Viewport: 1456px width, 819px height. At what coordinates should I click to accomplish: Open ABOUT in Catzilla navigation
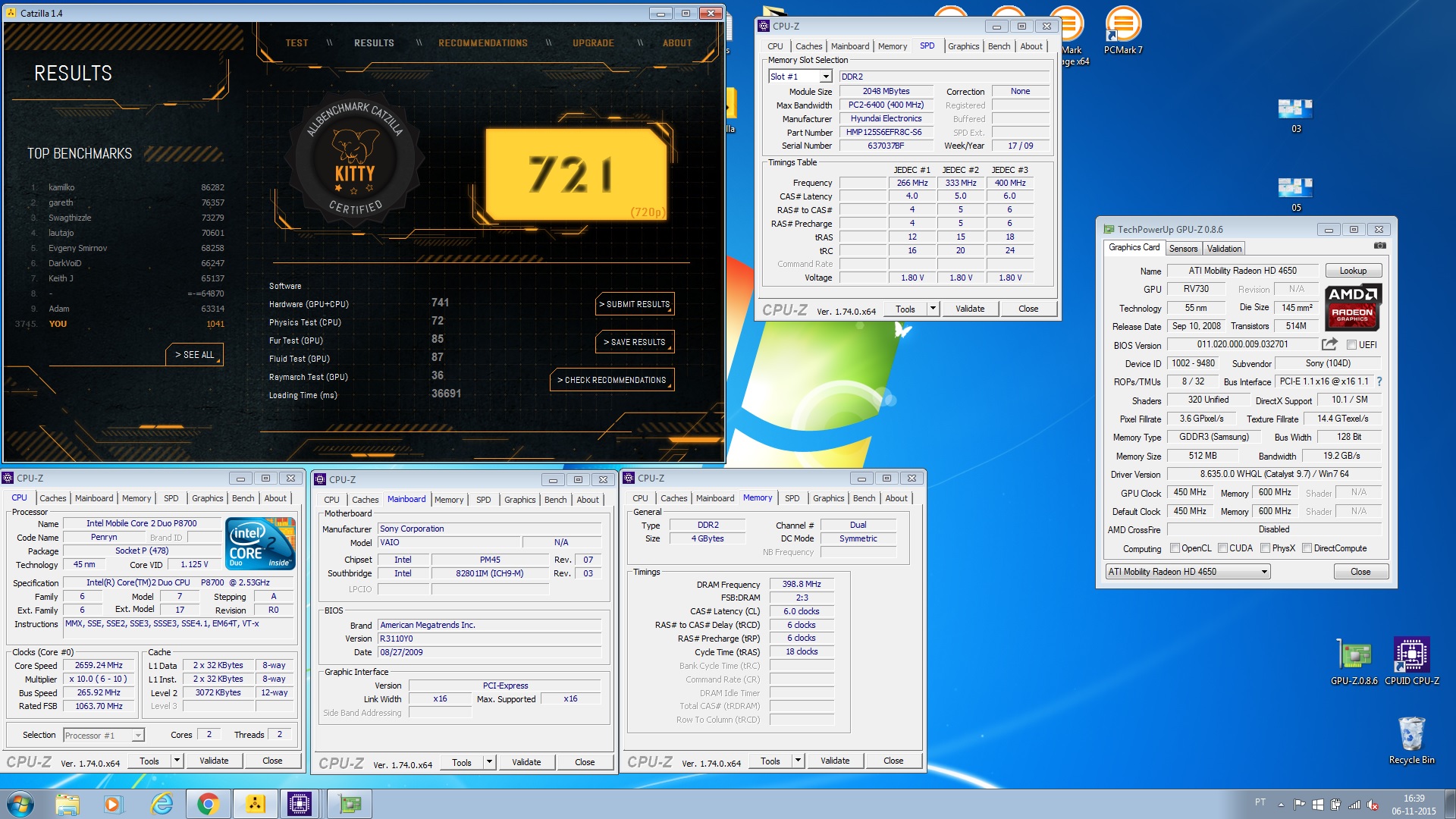coord(676,43)
